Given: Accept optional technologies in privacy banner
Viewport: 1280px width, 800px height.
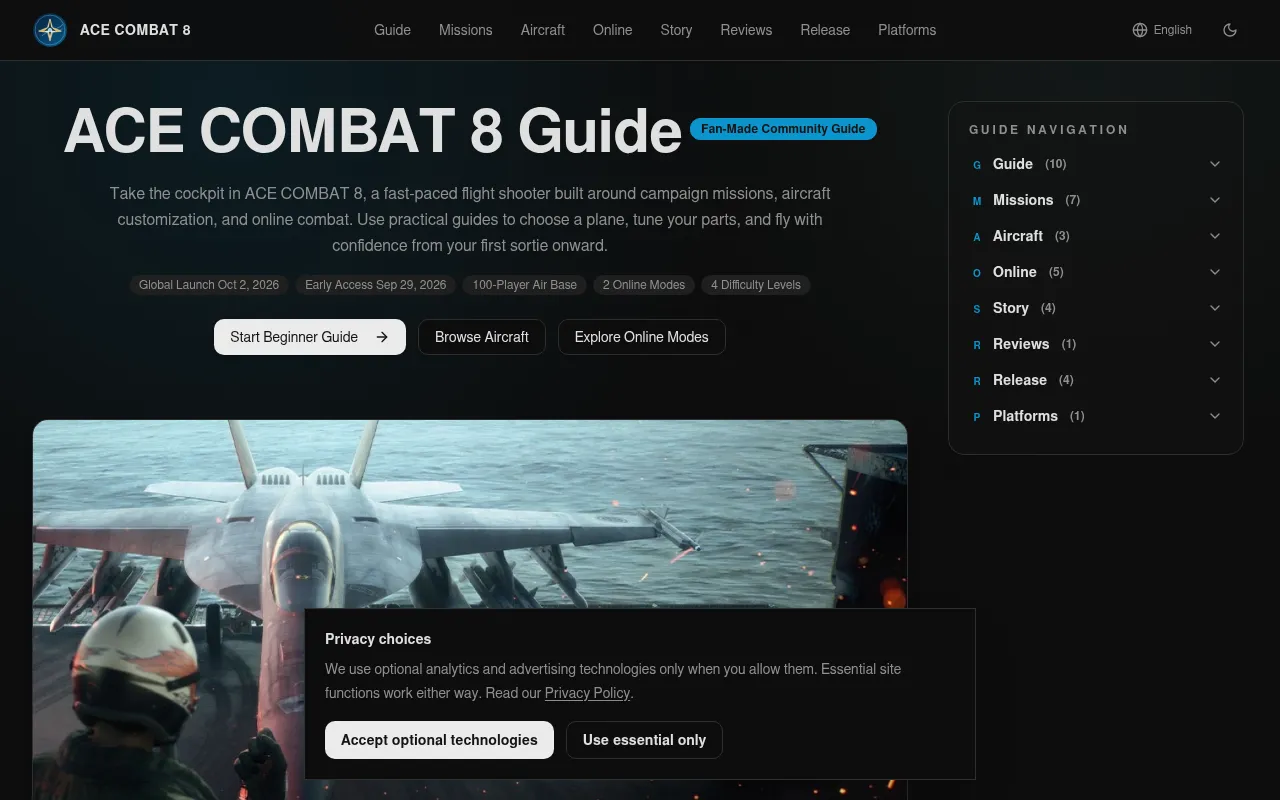Looking at the screenshot, I should [439, 740].
